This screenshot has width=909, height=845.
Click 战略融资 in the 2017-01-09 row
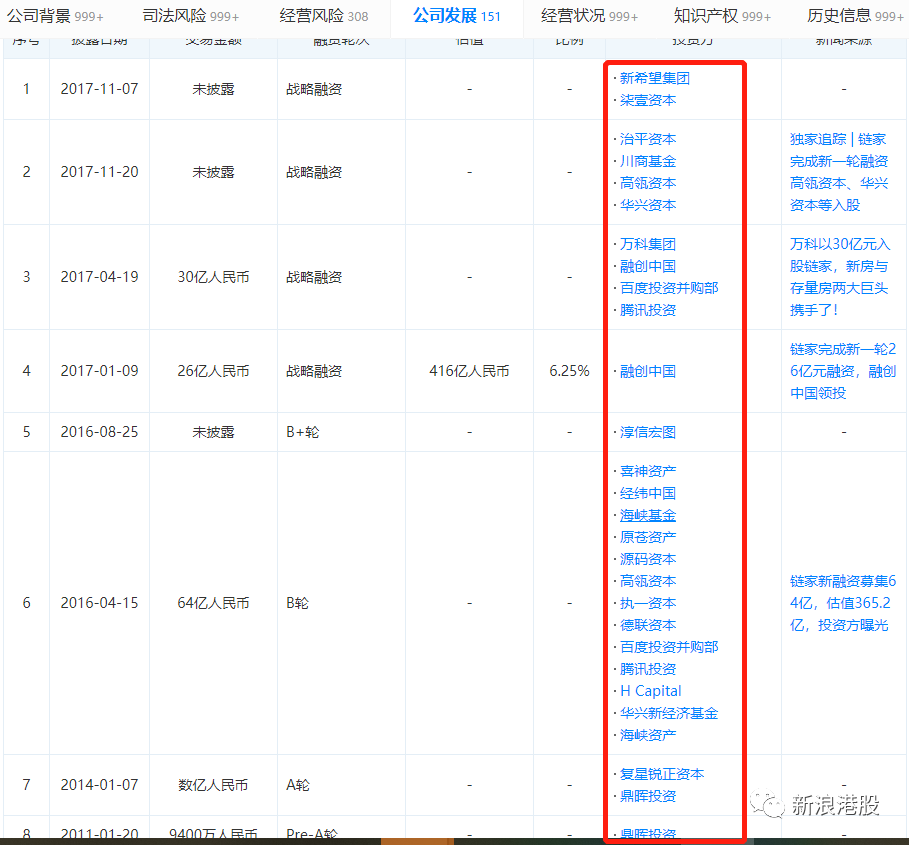(314, 370)
